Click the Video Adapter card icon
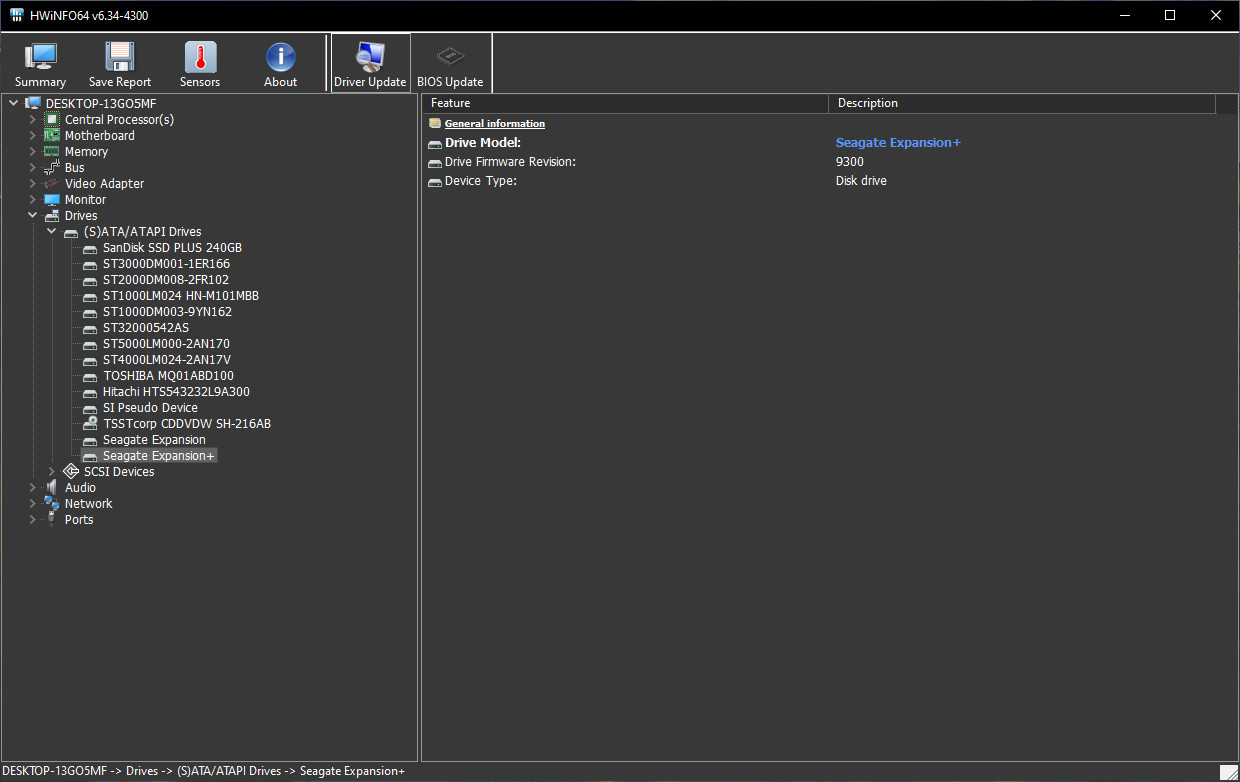This screenshot has width=1240, height=782. 52,184
